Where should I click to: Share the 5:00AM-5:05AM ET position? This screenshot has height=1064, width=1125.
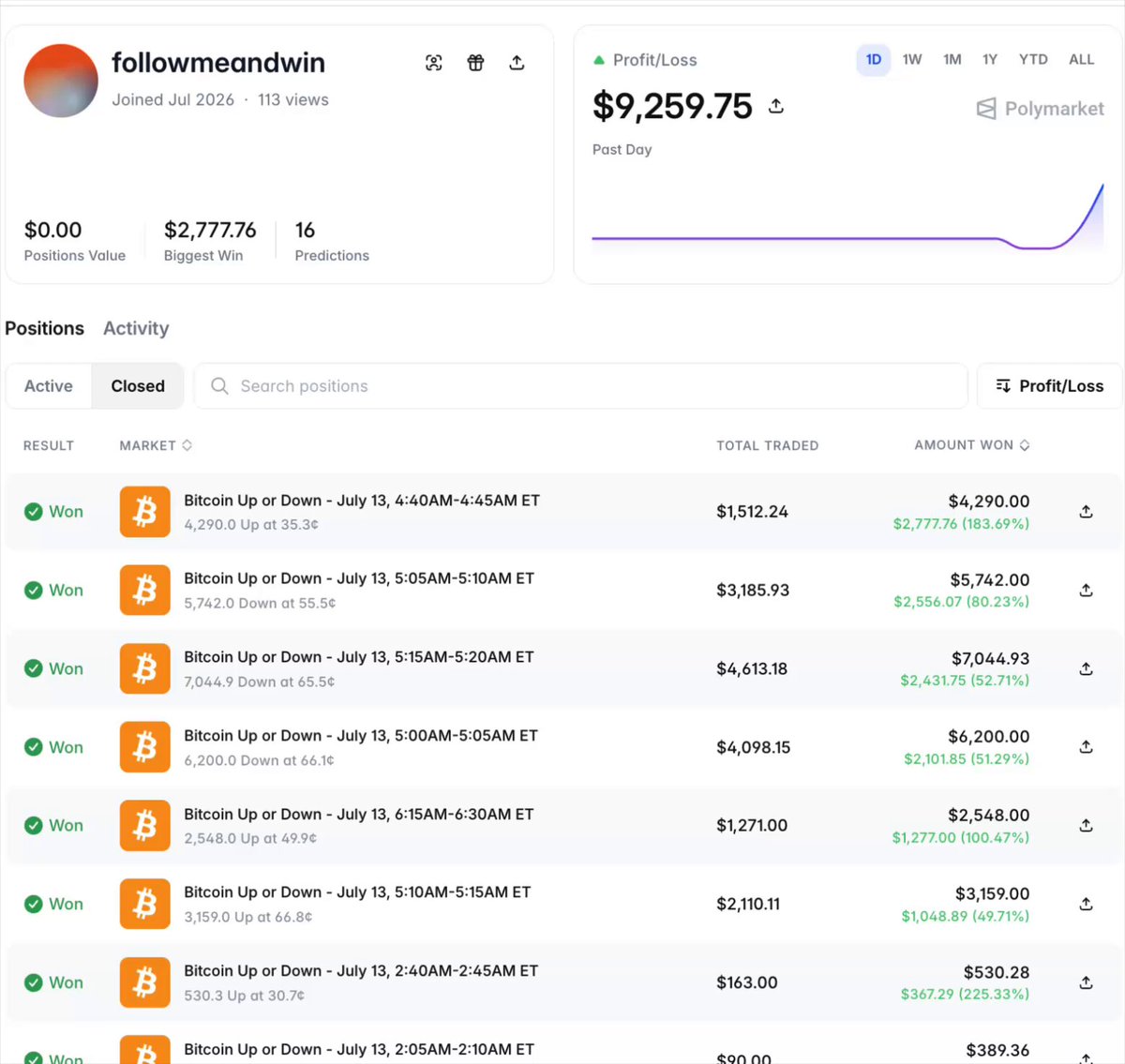coord(1086,747)
